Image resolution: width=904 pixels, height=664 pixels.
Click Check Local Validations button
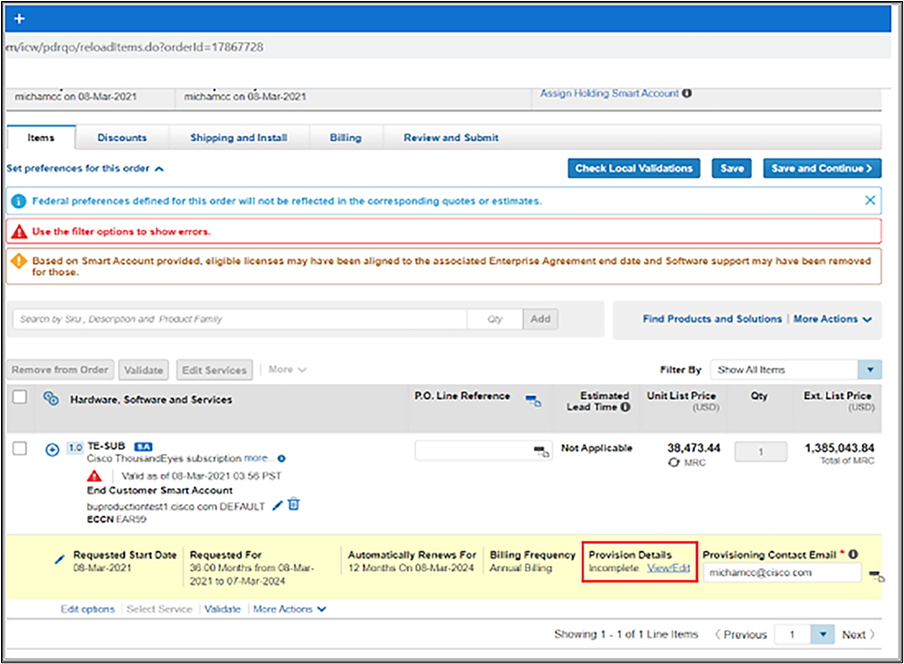pyautogui.click(x=634, y=168)
